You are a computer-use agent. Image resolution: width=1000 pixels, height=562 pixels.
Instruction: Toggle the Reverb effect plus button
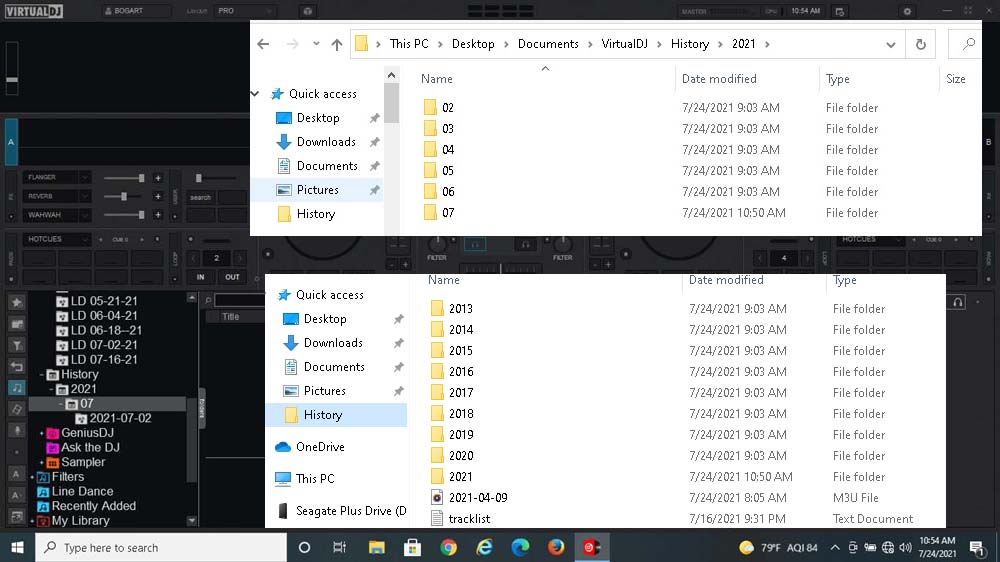157,196
